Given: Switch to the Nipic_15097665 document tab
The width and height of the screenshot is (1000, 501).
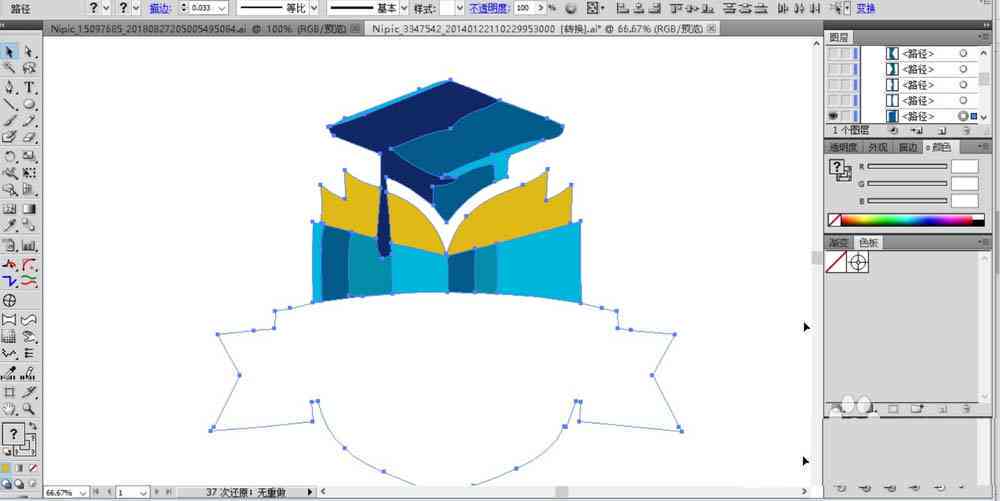Looking at the screenshot, I should pyautogui.click(x=148, y=29).
